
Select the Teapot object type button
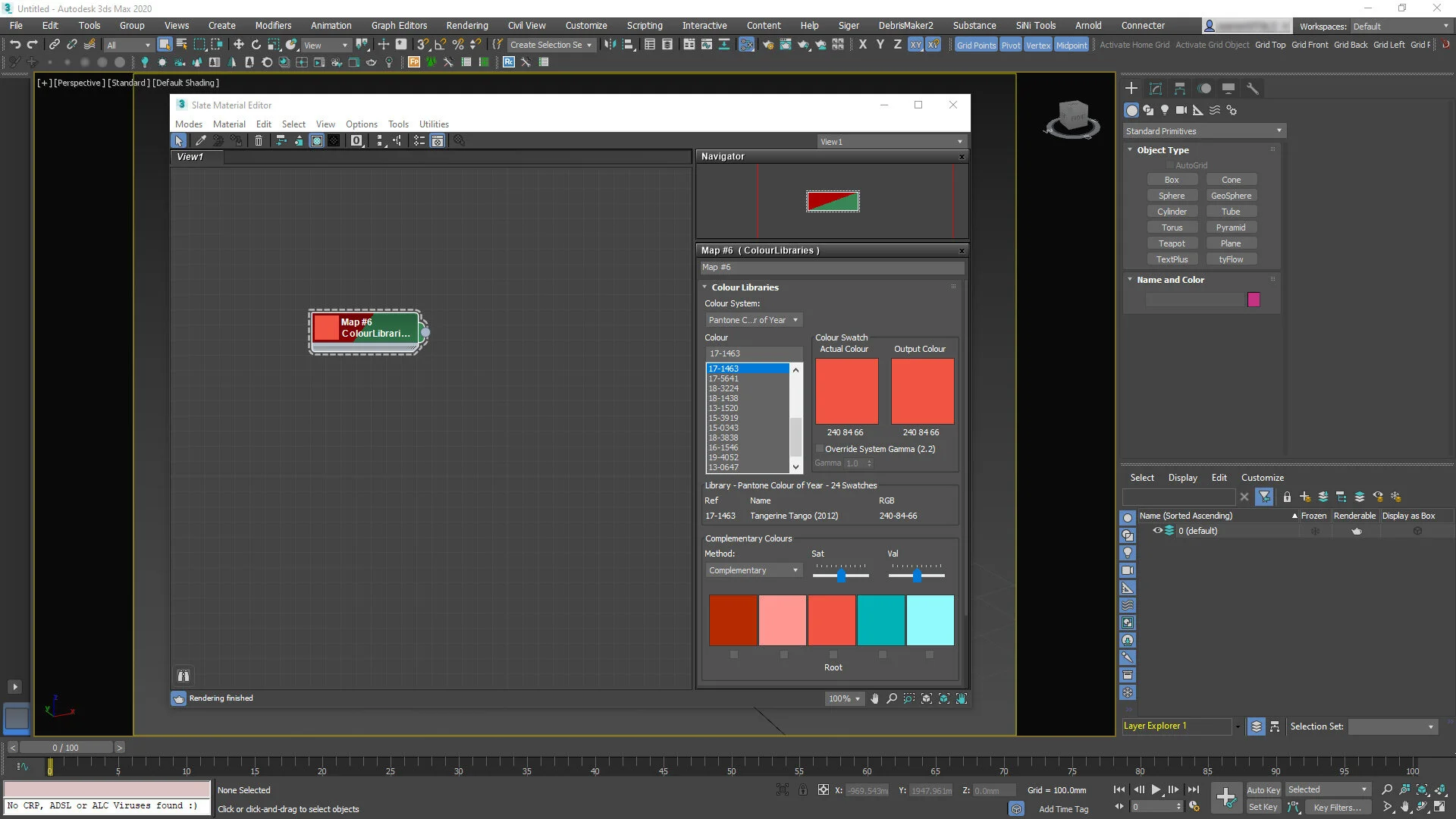[x=1172, y=243]
